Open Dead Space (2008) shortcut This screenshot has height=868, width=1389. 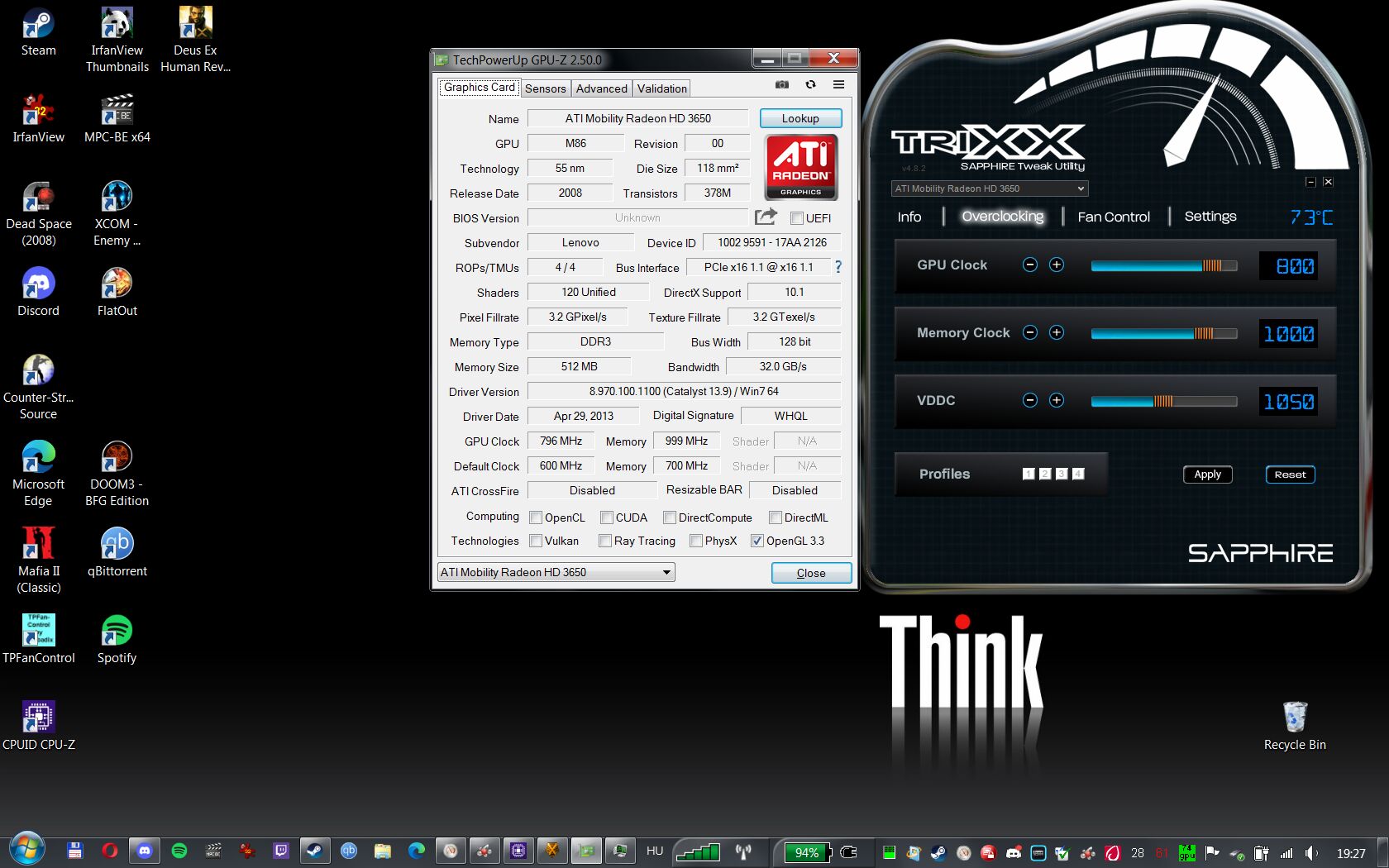[x=38, y=213]
